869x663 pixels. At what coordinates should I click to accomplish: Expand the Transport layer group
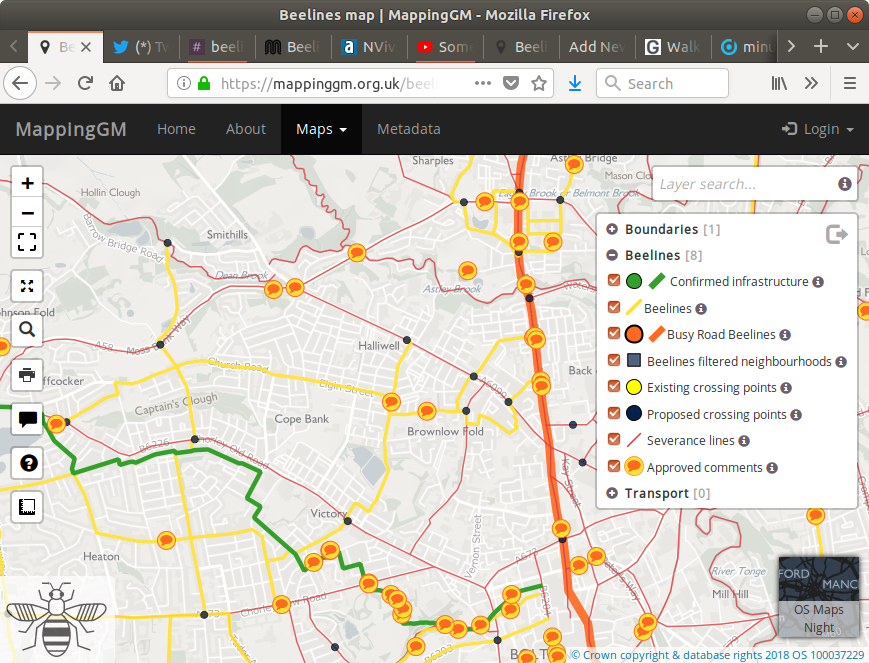[612, 493]
